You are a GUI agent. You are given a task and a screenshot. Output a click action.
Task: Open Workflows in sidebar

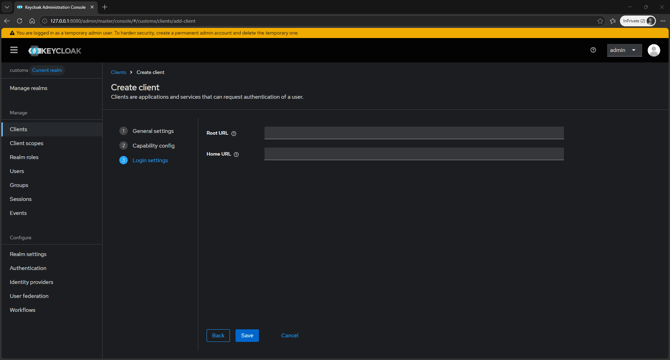(x=22, y=310)
